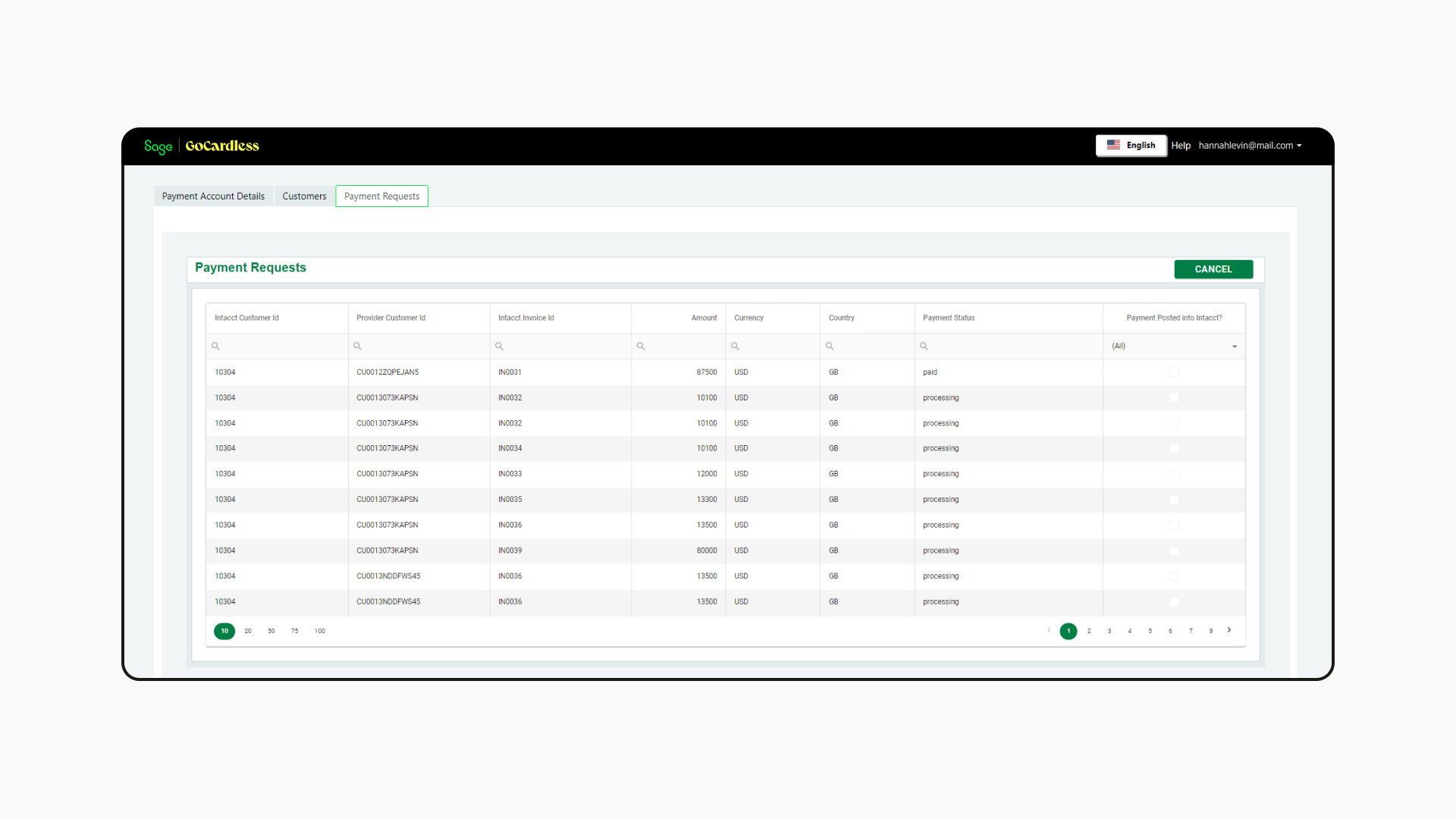Viewport: 1456px width, 819px height.
Task: Click search icon in Intacct Invoice Id filter
Action: pyautogui.click(x=499, y=346)
